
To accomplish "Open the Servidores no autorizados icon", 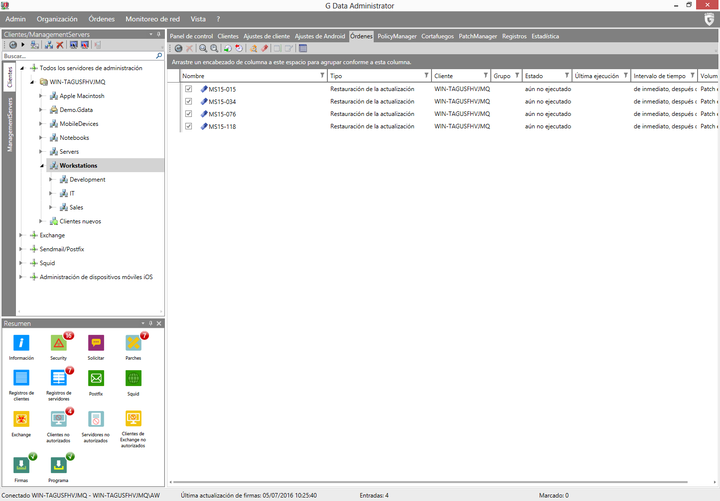I will [x=96, y=419].
